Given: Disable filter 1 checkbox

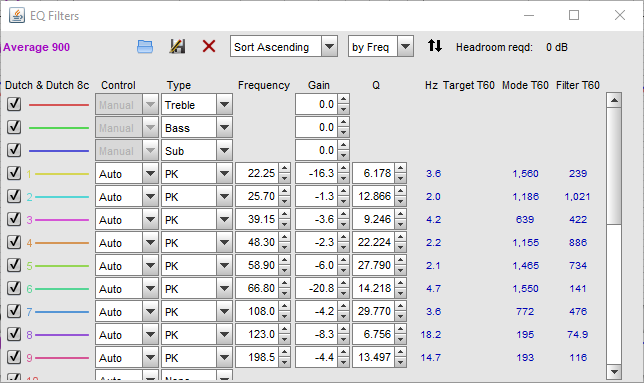Looking at the screenshot, I should click(x=14, y=173).
